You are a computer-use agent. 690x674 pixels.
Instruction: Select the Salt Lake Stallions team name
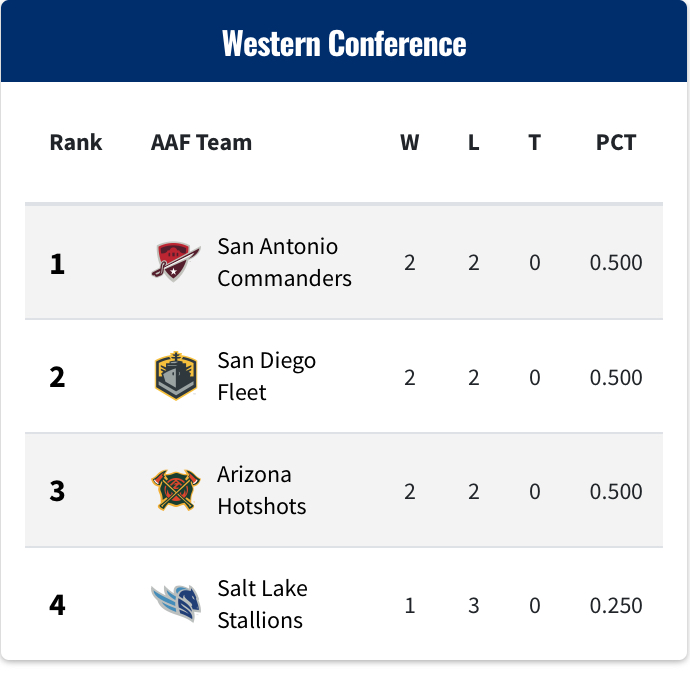[262, 604]
